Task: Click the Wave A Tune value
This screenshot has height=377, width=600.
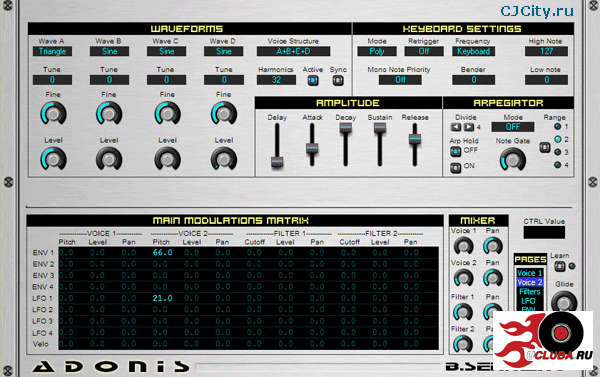Action: point(52,80)
